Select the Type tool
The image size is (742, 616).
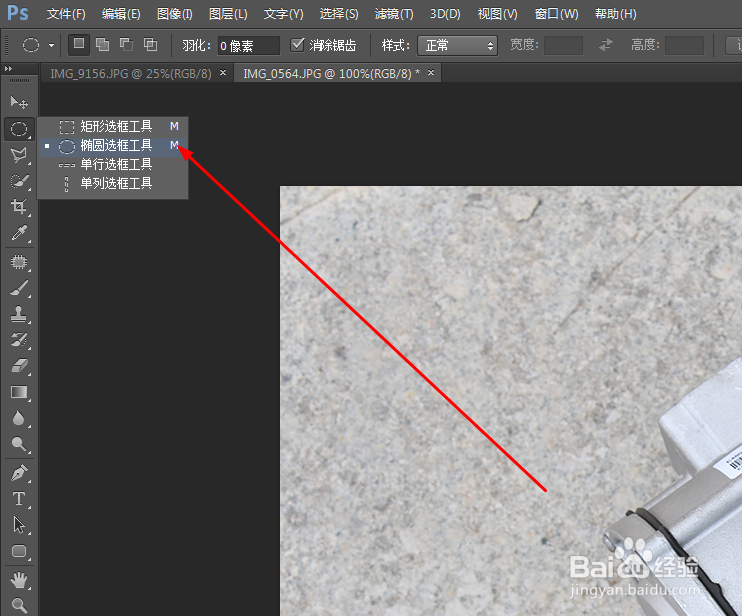(19, 499)
